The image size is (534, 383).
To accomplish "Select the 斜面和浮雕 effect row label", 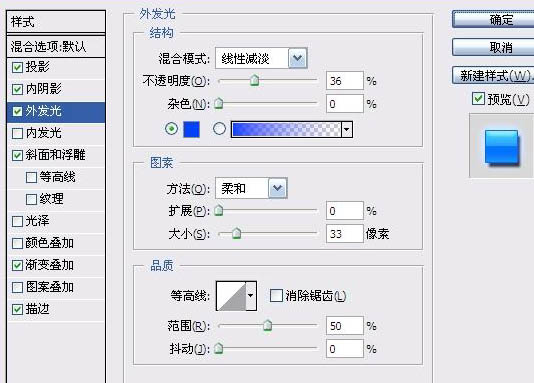I will pyautogui.click(x=56, y=155).
